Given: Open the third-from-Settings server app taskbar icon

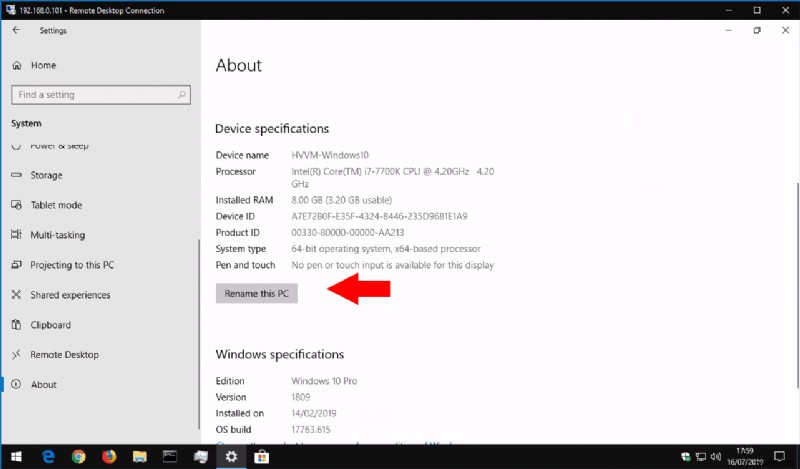Looking at the screenshot, I should [201, 457].
